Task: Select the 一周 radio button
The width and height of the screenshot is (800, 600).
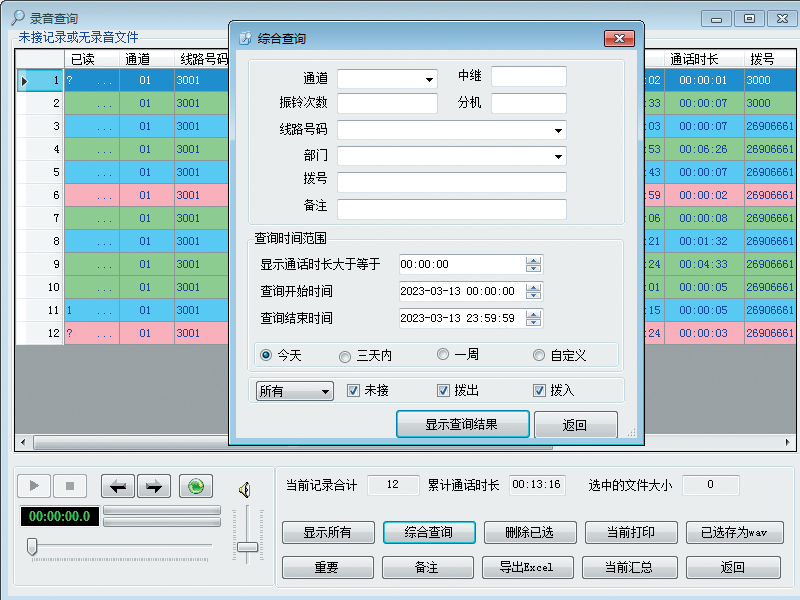Action: [443, 354]
